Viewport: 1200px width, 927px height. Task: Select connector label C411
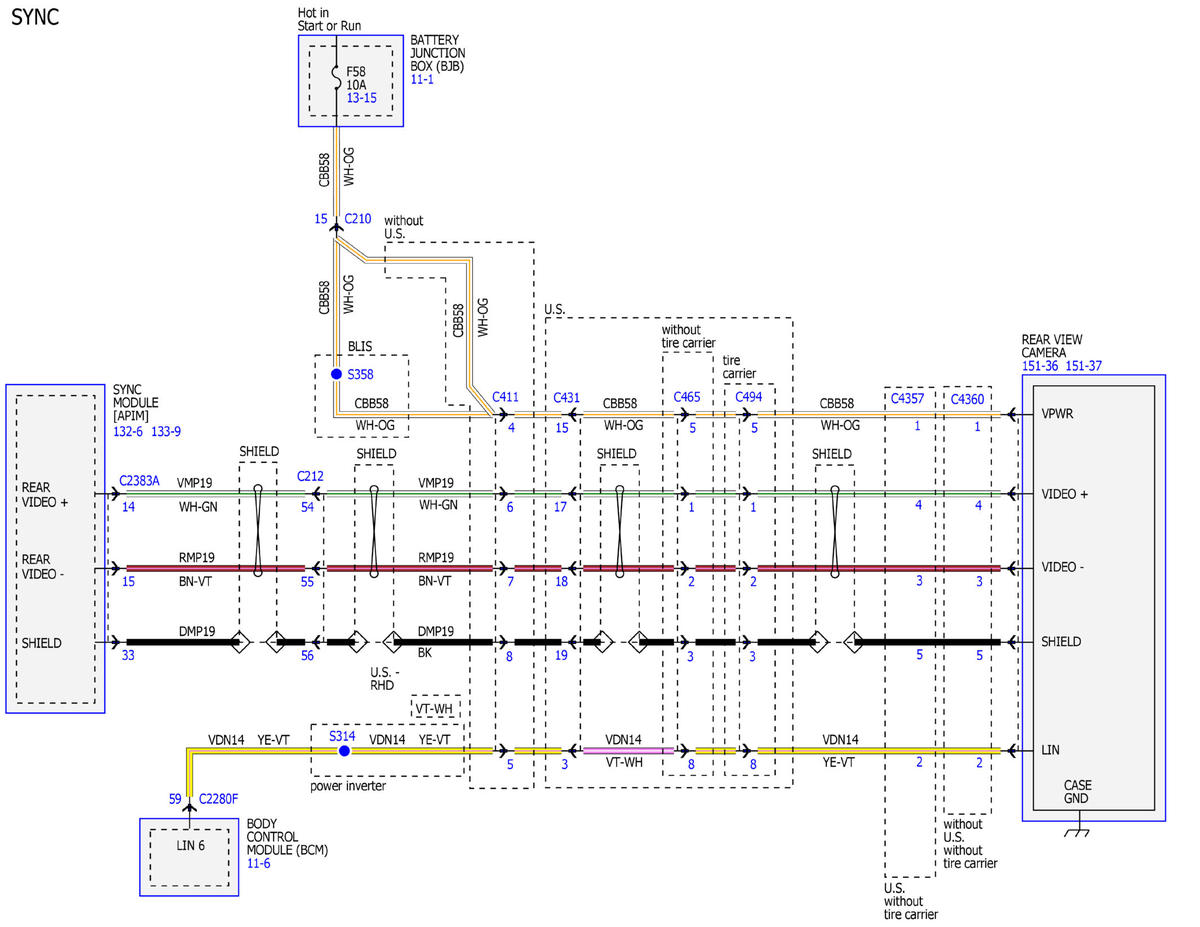(x=506, y=397)
